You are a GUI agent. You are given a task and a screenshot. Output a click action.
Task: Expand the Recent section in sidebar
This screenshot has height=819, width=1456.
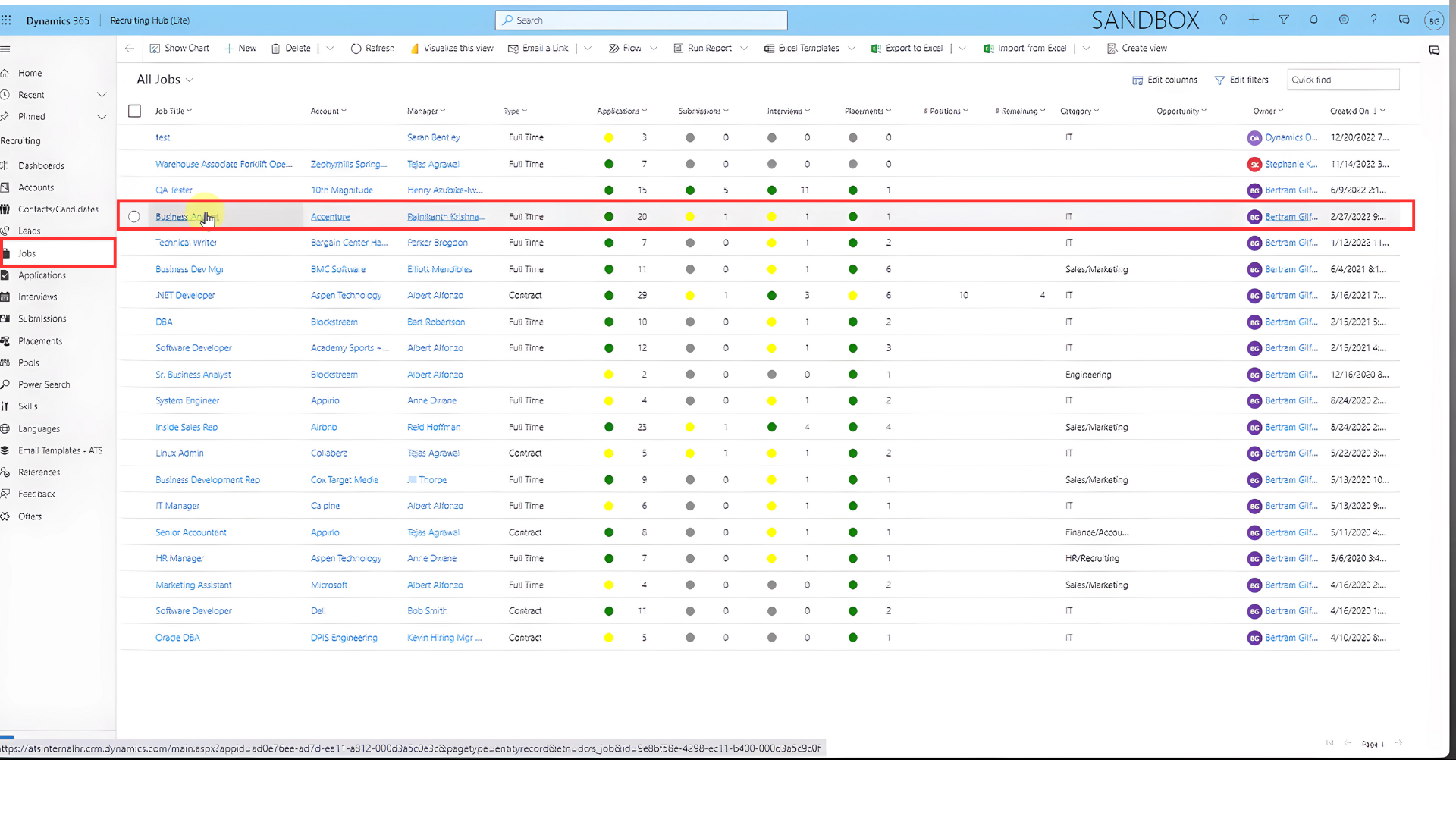pos(102,95)
